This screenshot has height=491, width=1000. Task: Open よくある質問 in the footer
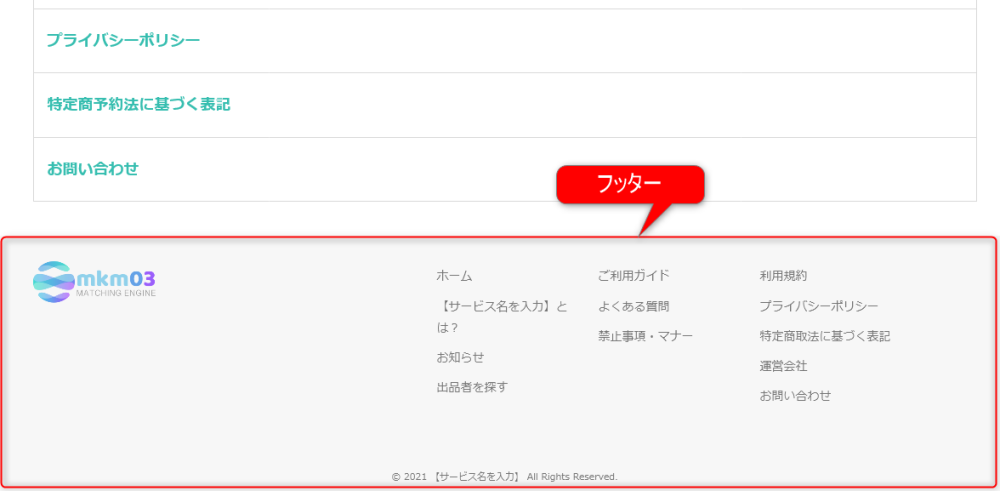click(x=633, y=306)
